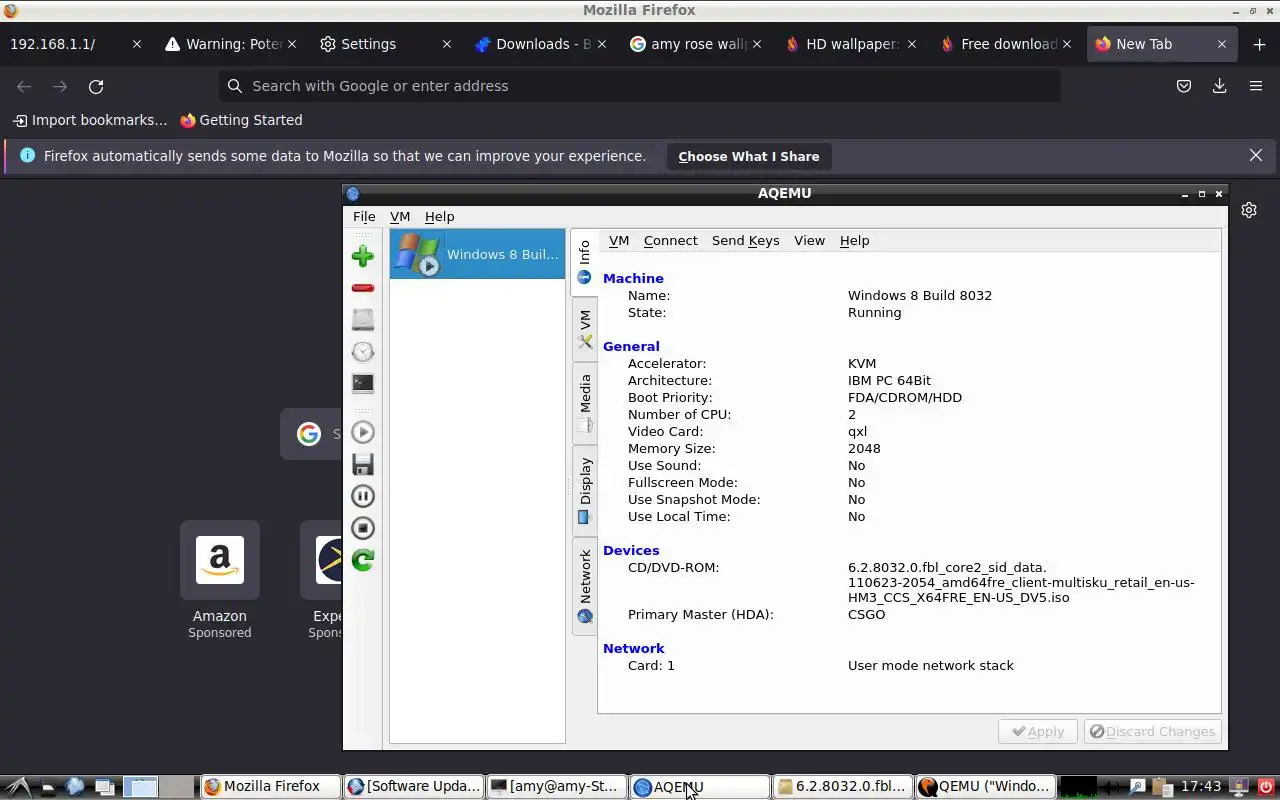Click the Discard Changes button
This screenshot has height=800, width=1280.
pyautogui.click(x=1152, y=731)
